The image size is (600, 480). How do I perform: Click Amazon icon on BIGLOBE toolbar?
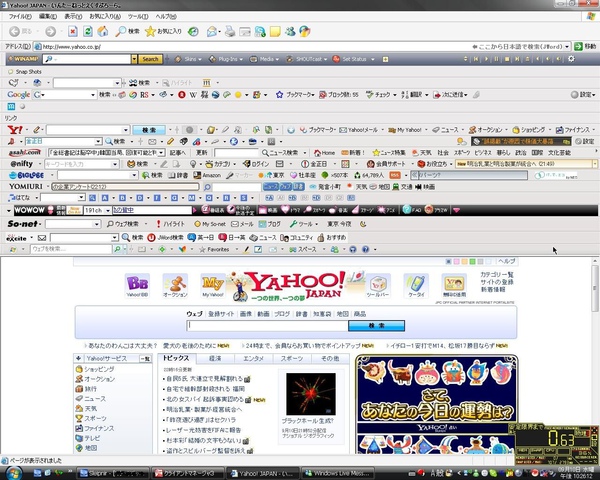pos(207,175)
